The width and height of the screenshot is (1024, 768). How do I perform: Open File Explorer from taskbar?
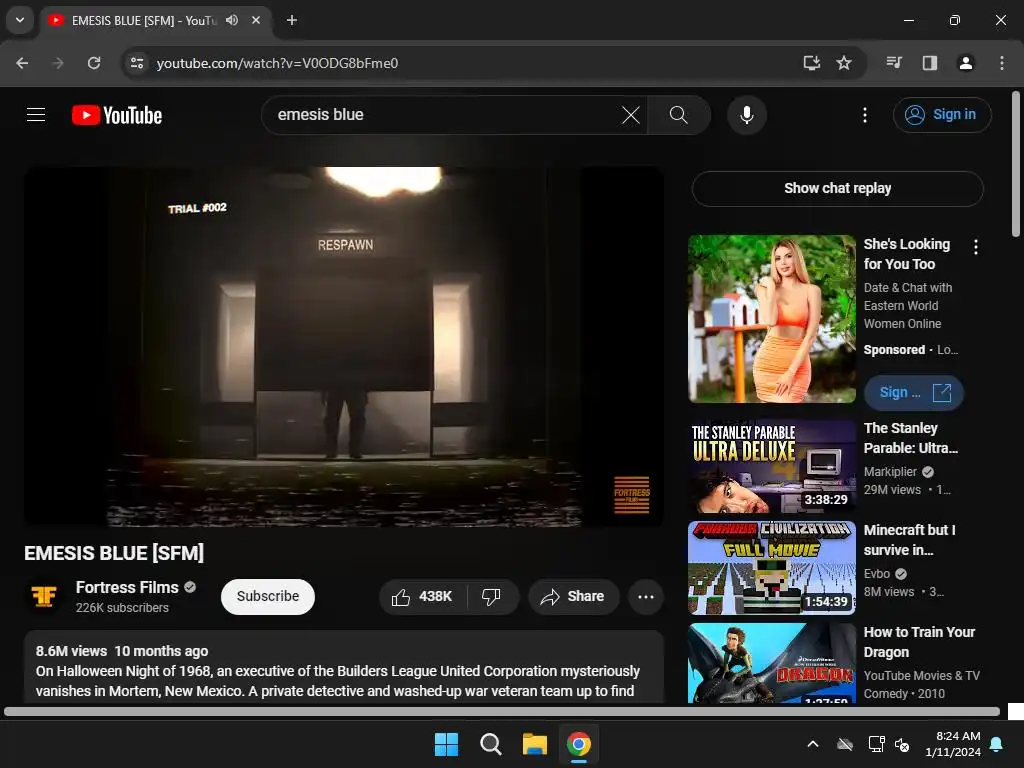535,744
